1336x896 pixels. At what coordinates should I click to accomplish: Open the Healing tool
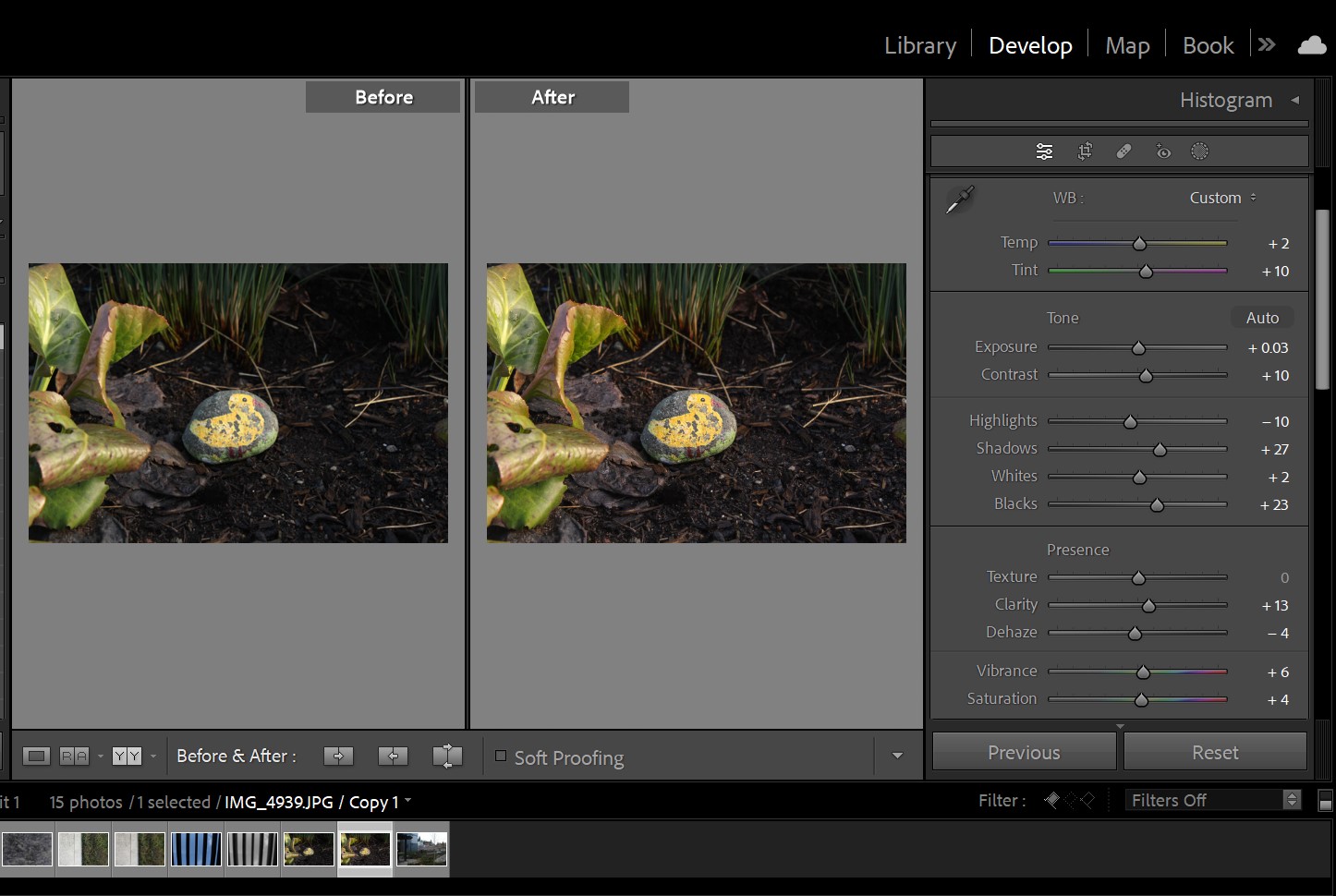(1123, 151)
